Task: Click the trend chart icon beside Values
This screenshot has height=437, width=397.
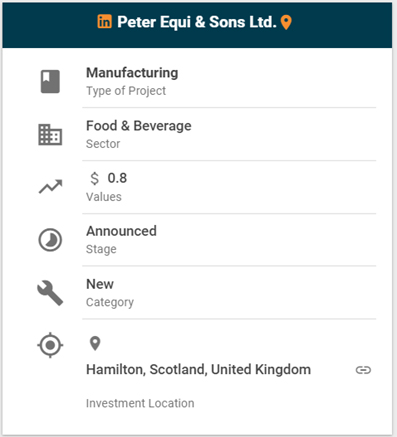Action: [x=50, y=187]
